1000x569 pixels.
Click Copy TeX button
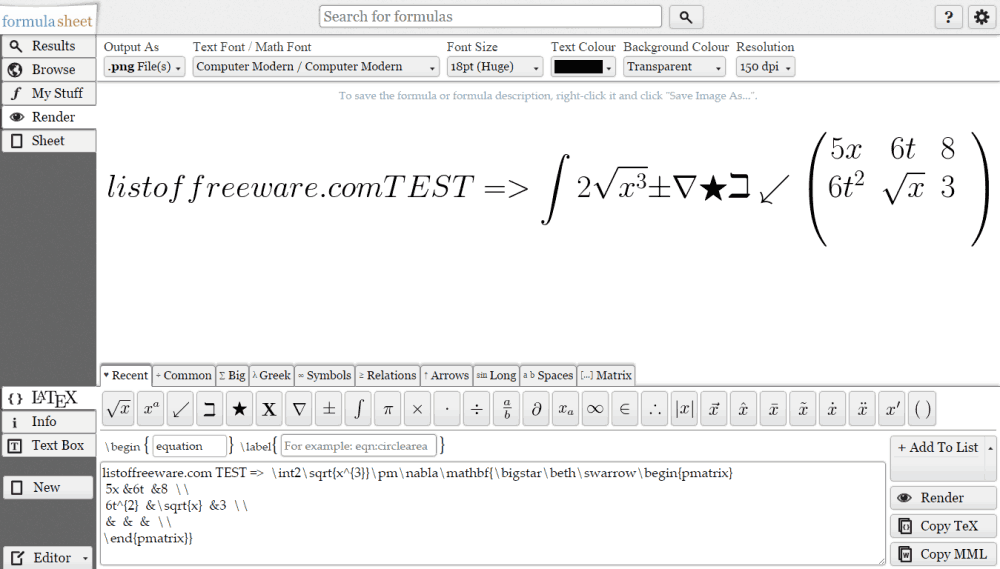[x=943, y=526]
